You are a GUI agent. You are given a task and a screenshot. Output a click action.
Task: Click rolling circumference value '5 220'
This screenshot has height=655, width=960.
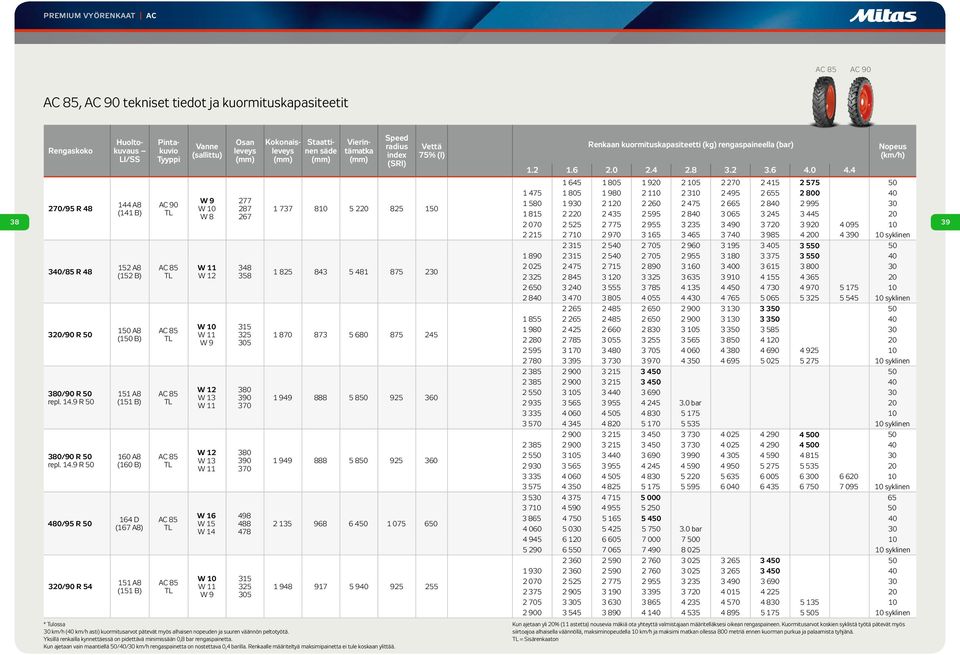tap(359, 209)
